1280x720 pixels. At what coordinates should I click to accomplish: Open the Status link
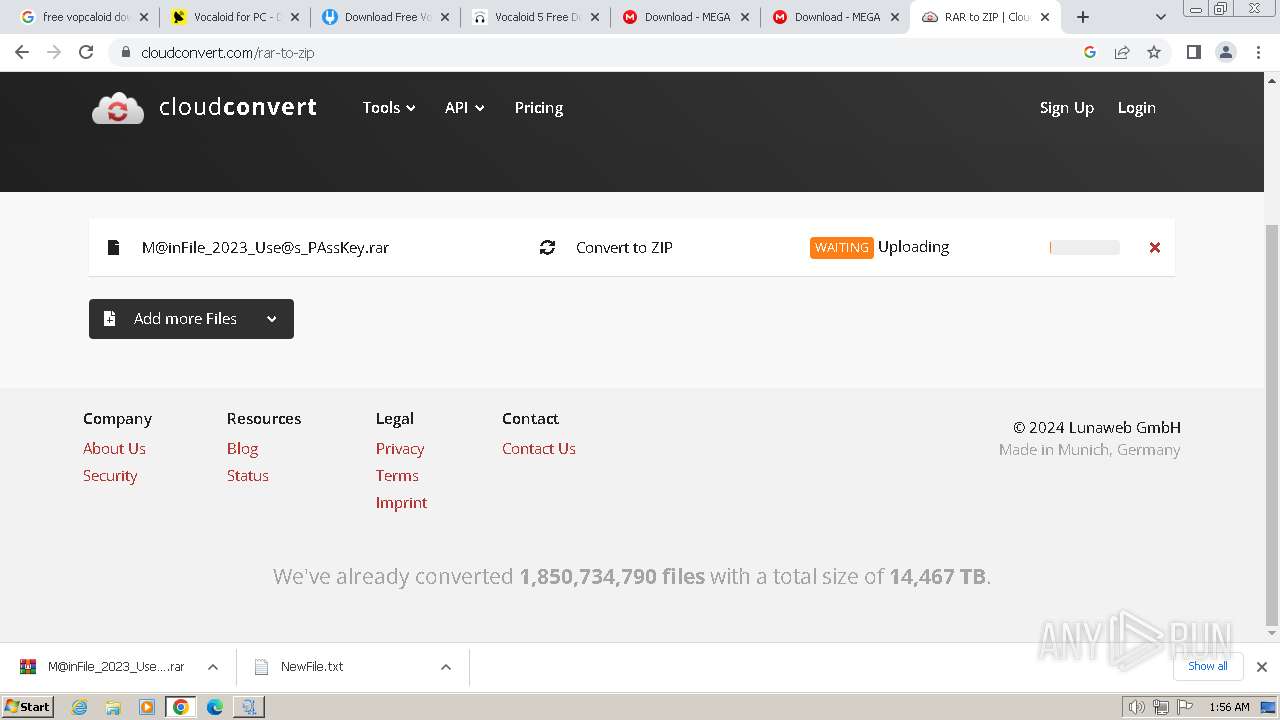[248, 475]
